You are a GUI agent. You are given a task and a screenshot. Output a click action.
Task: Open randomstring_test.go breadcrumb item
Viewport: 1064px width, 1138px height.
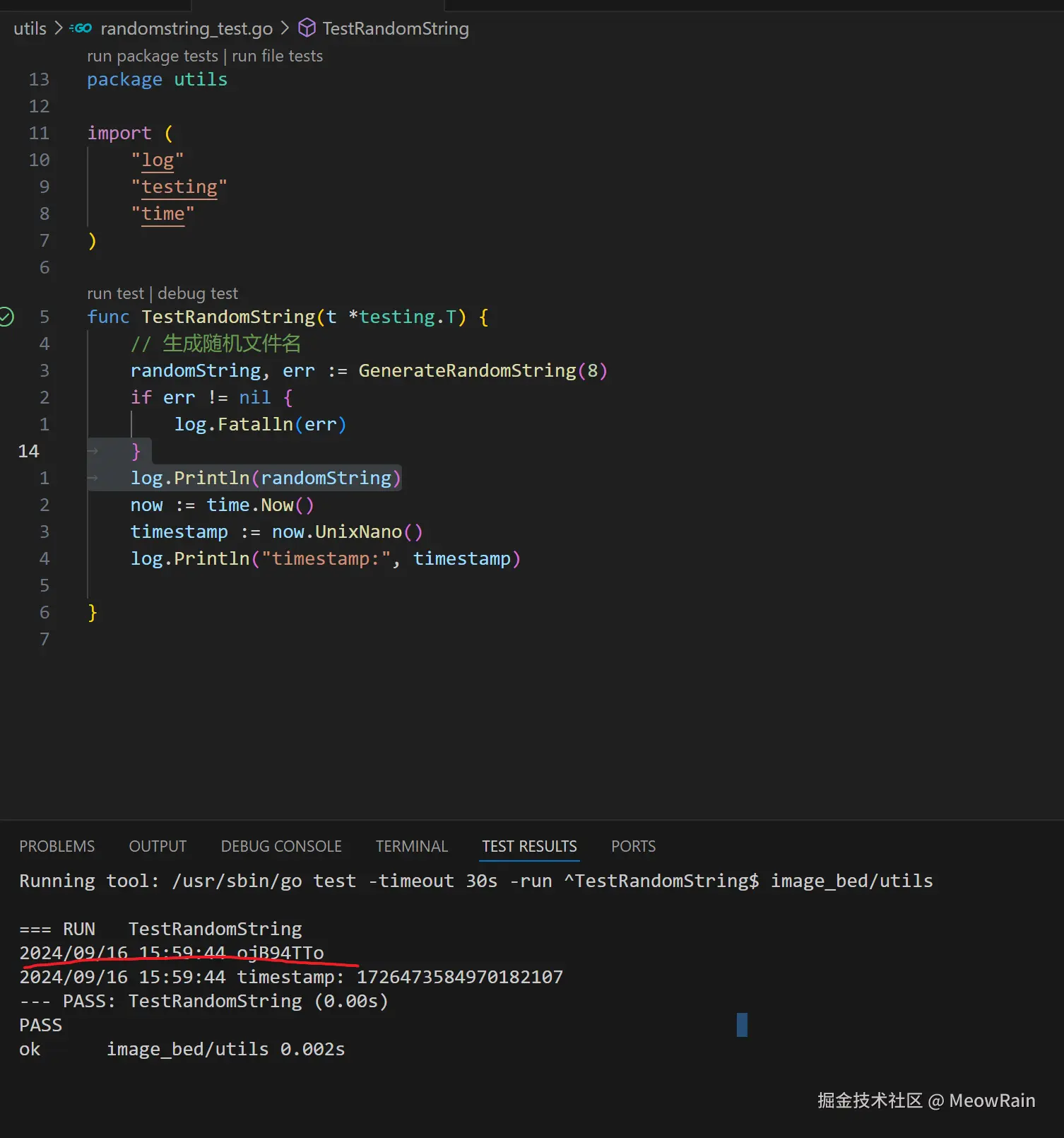[187, 28]
